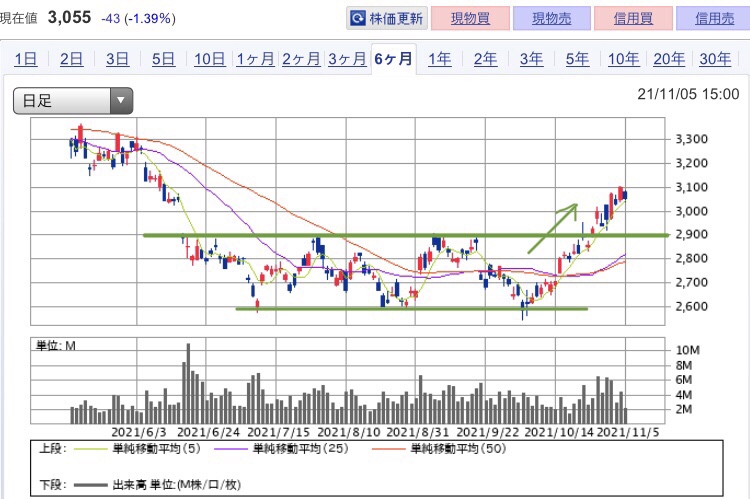Click the 信用売 button
Image resolution: width=750 pixels, height=499 pixels.
tap(712, 19)
